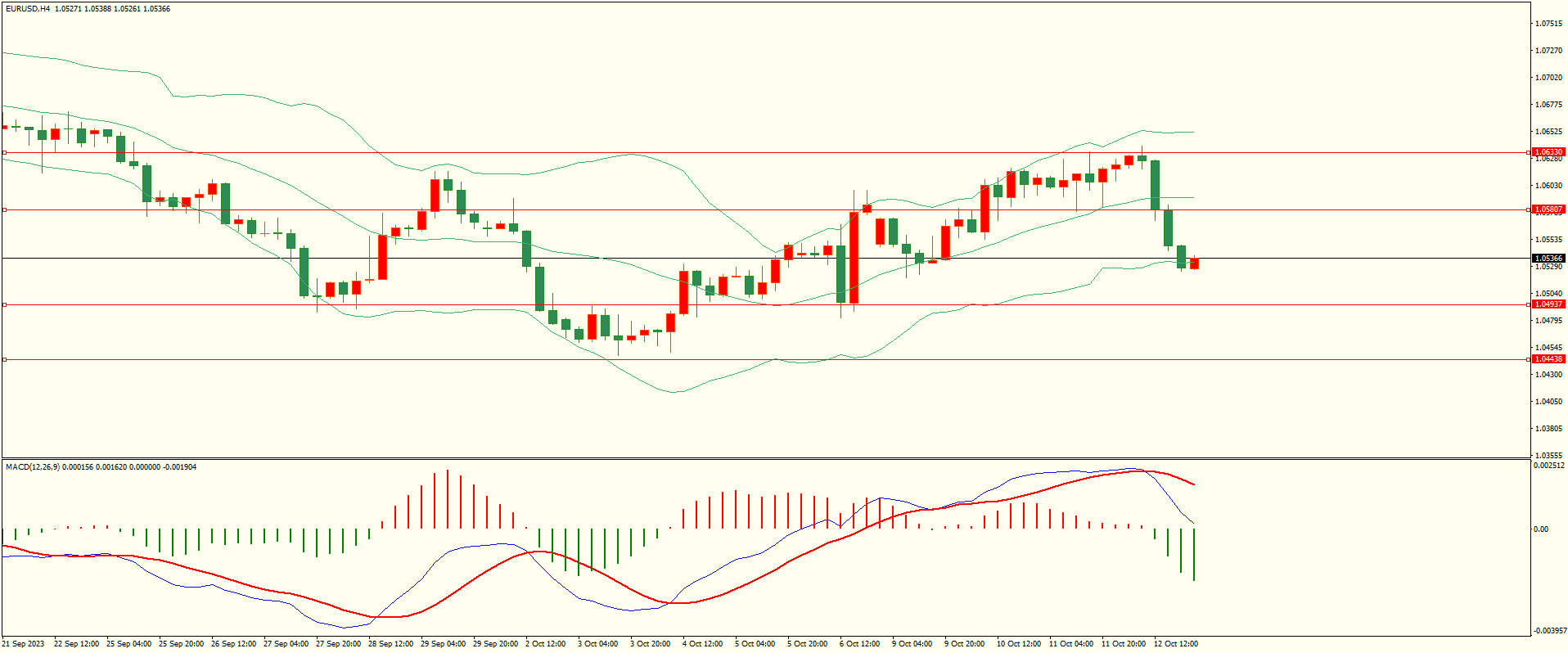1568x653 pixels.
Task: Click the EURUSD,H4 chart title text
Action: pos(28,9)
